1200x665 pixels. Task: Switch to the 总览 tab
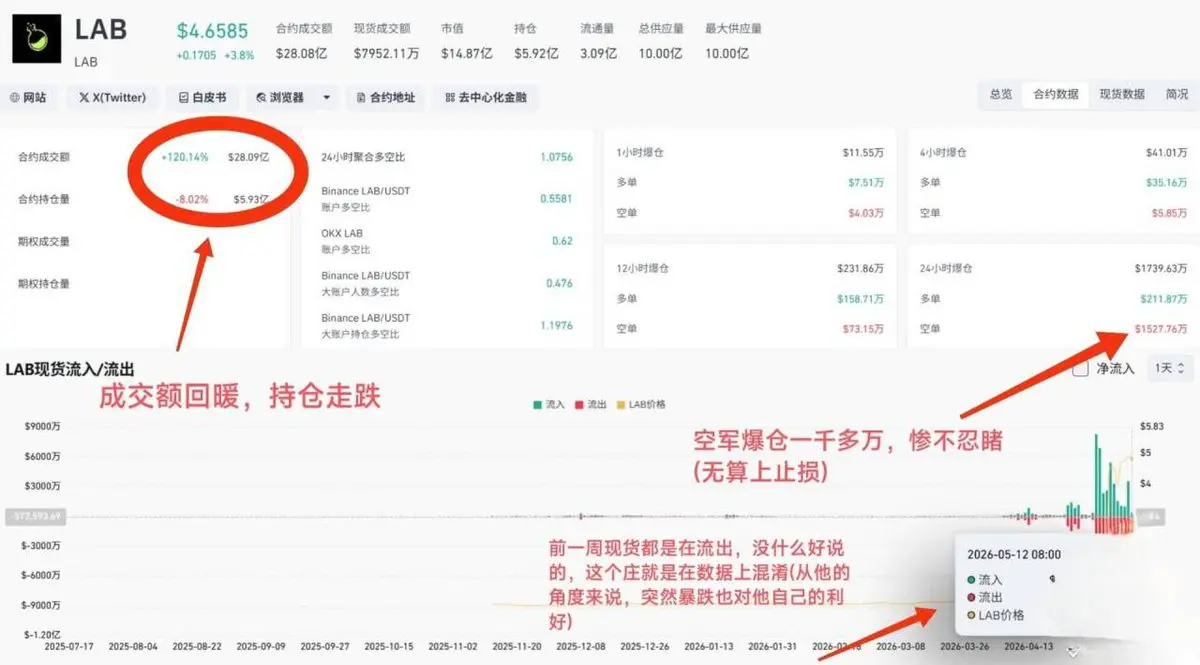[x=1001, y=94]
